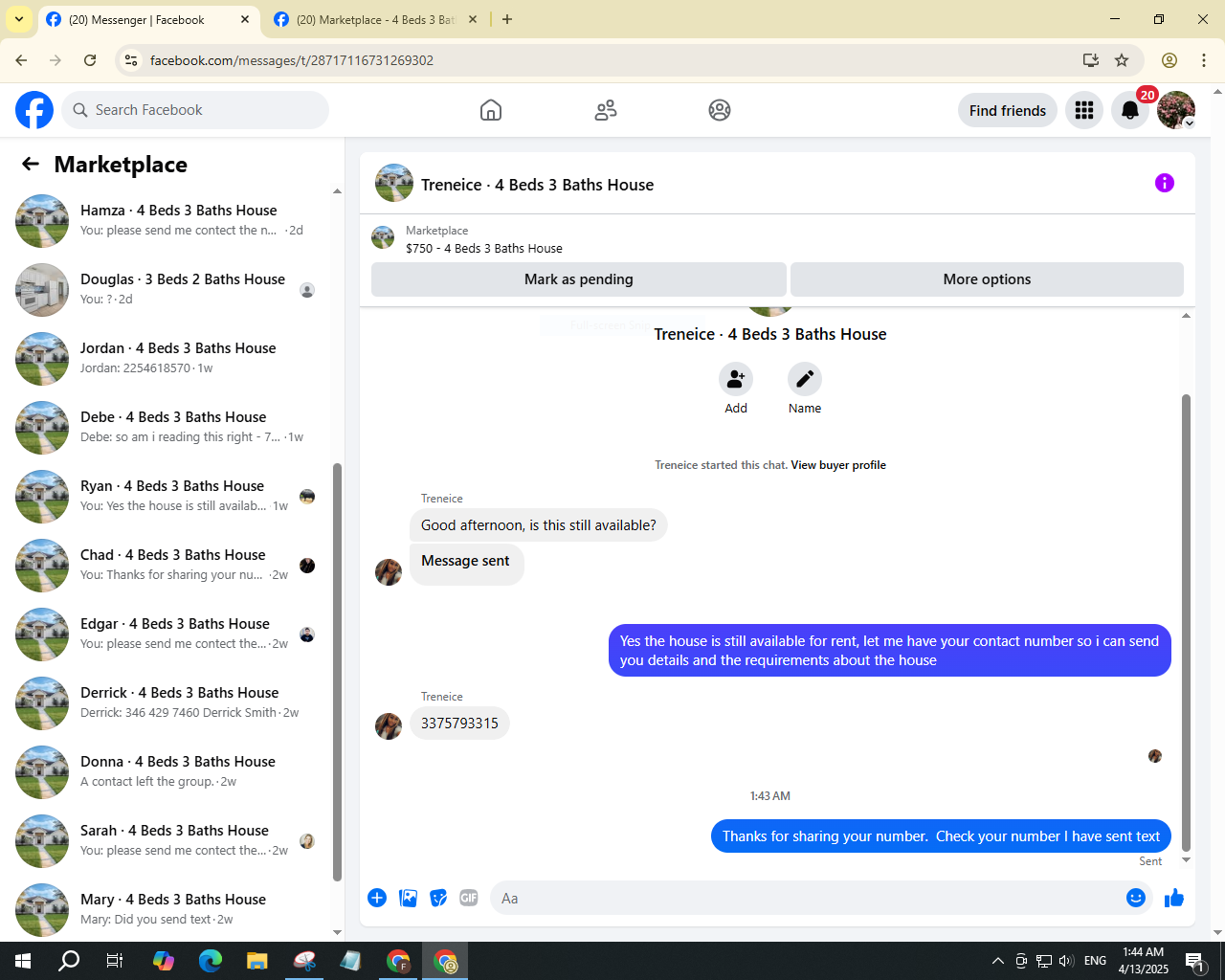The width and height of the screenshot is (1225, 980).
Task: Open the Windows Start menu
Action: 23,961
